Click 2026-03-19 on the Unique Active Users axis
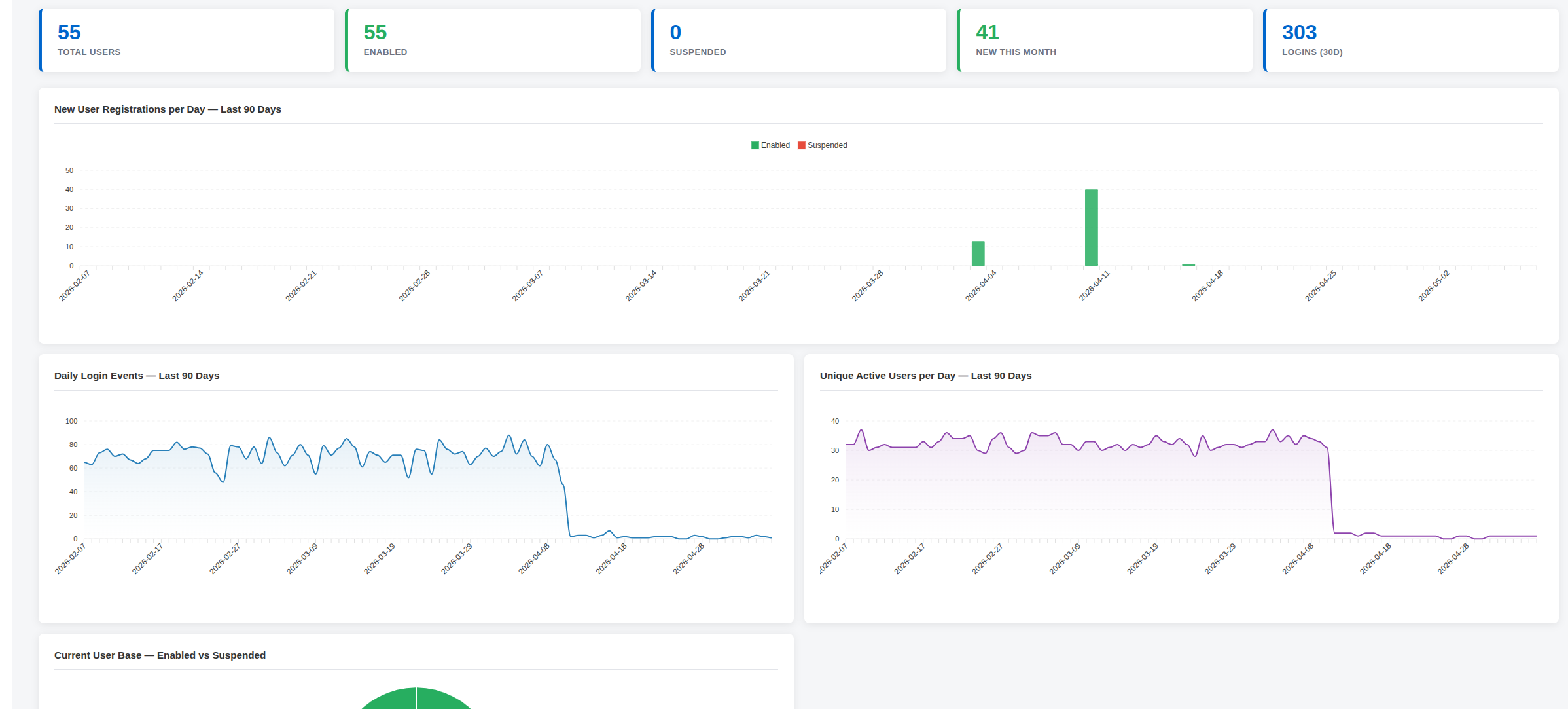This screenshot has height=709, width=1568. coord(1143,558)
